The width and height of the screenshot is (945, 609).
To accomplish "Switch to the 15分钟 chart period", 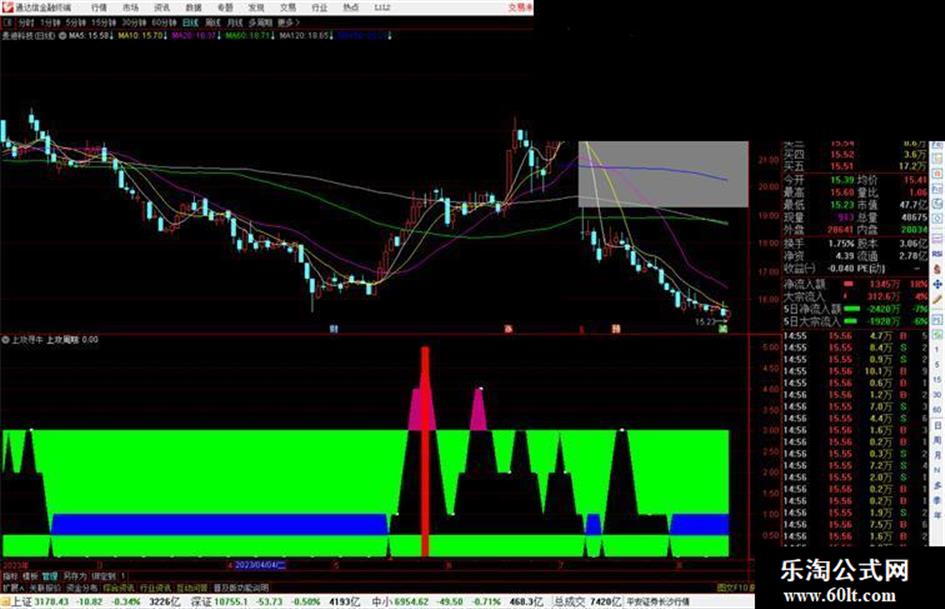I will point(104,22).
